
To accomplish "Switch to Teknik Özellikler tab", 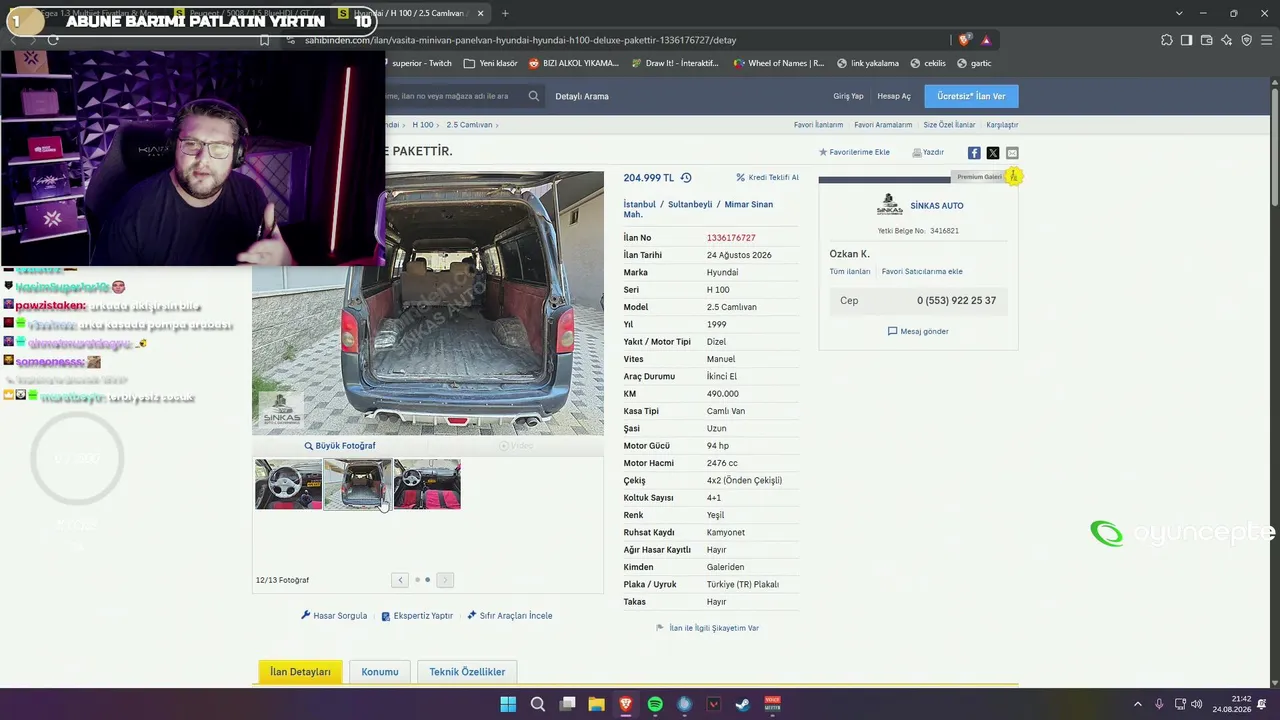I will tap(467, 672).
